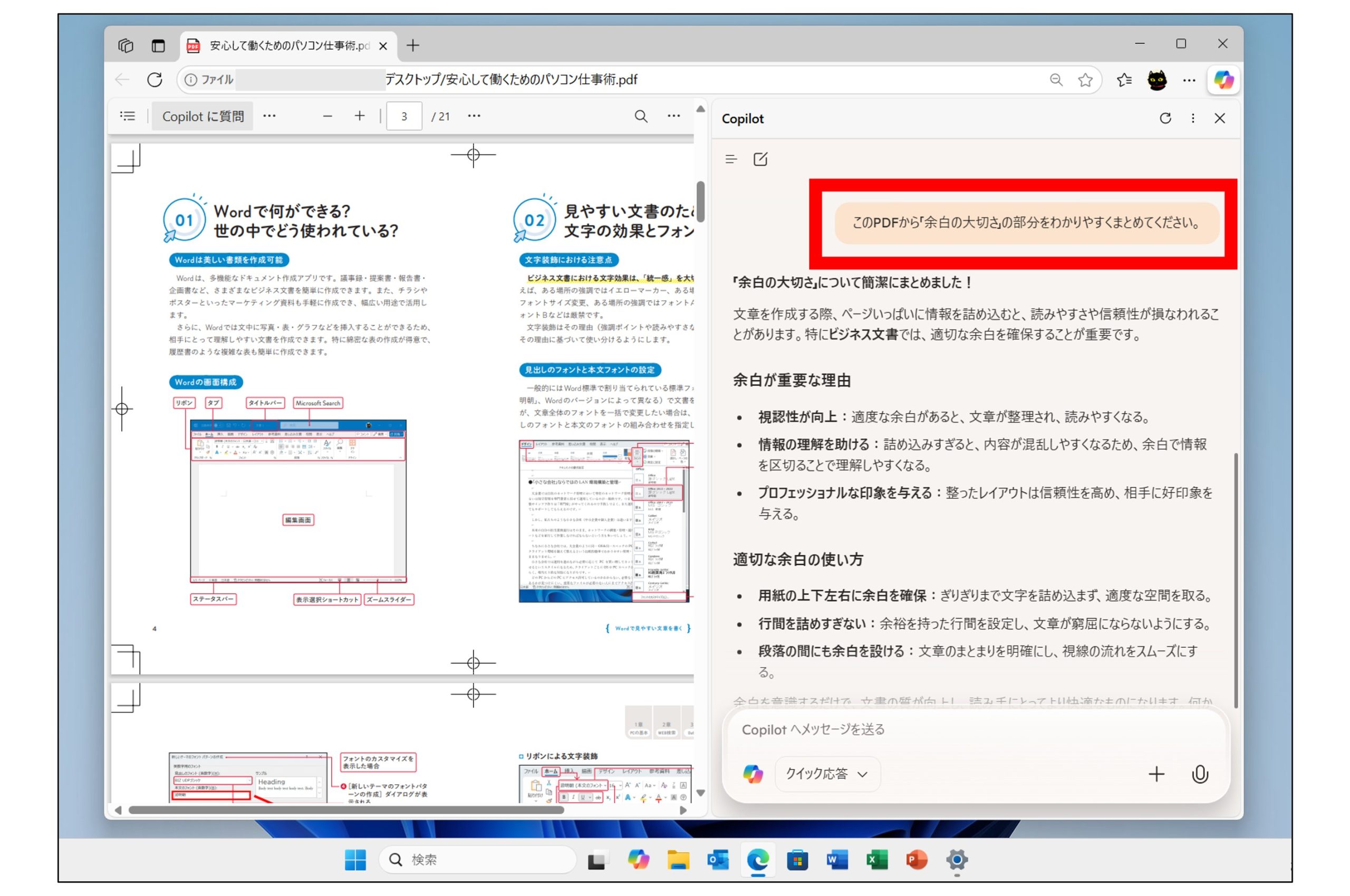Expand the クイック応答 mode dropdown

tap(827, 774)
